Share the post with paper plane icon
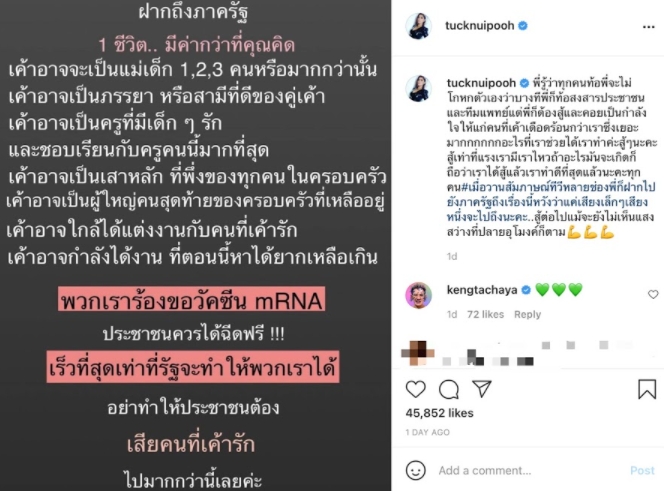Screen dimensions: 664x491 coord(482,389)
